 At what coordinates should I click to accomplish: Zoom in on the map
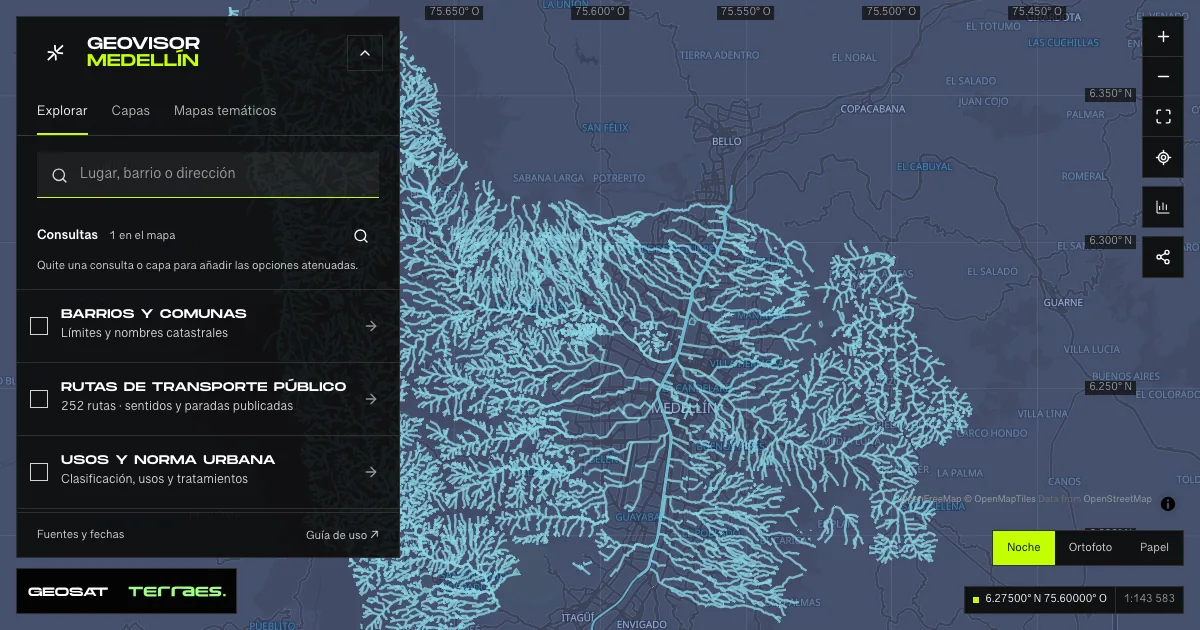pyautogui.click(x=1163, y=37)
